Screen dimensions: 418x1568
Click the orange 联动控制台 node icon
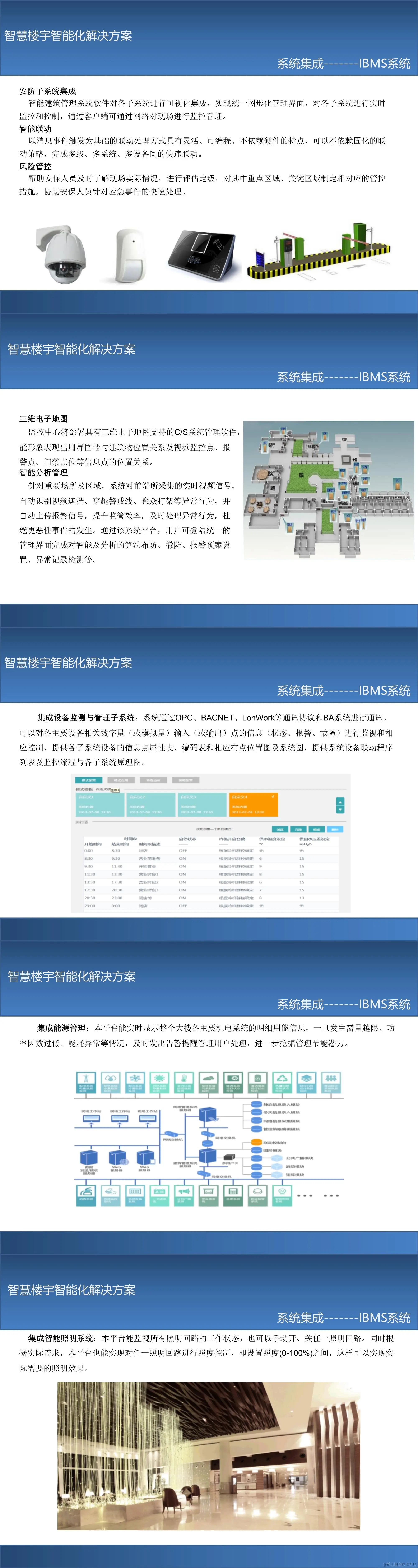[257, 1143]
